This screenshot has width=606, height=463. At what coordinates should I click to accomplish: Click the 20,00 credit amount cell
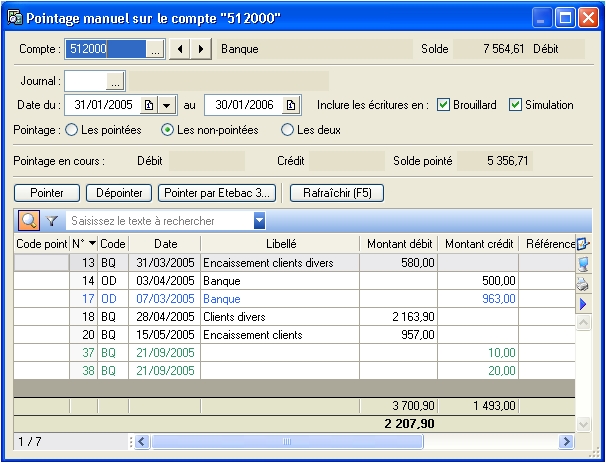pyautogui.click(x=478, y=371)
